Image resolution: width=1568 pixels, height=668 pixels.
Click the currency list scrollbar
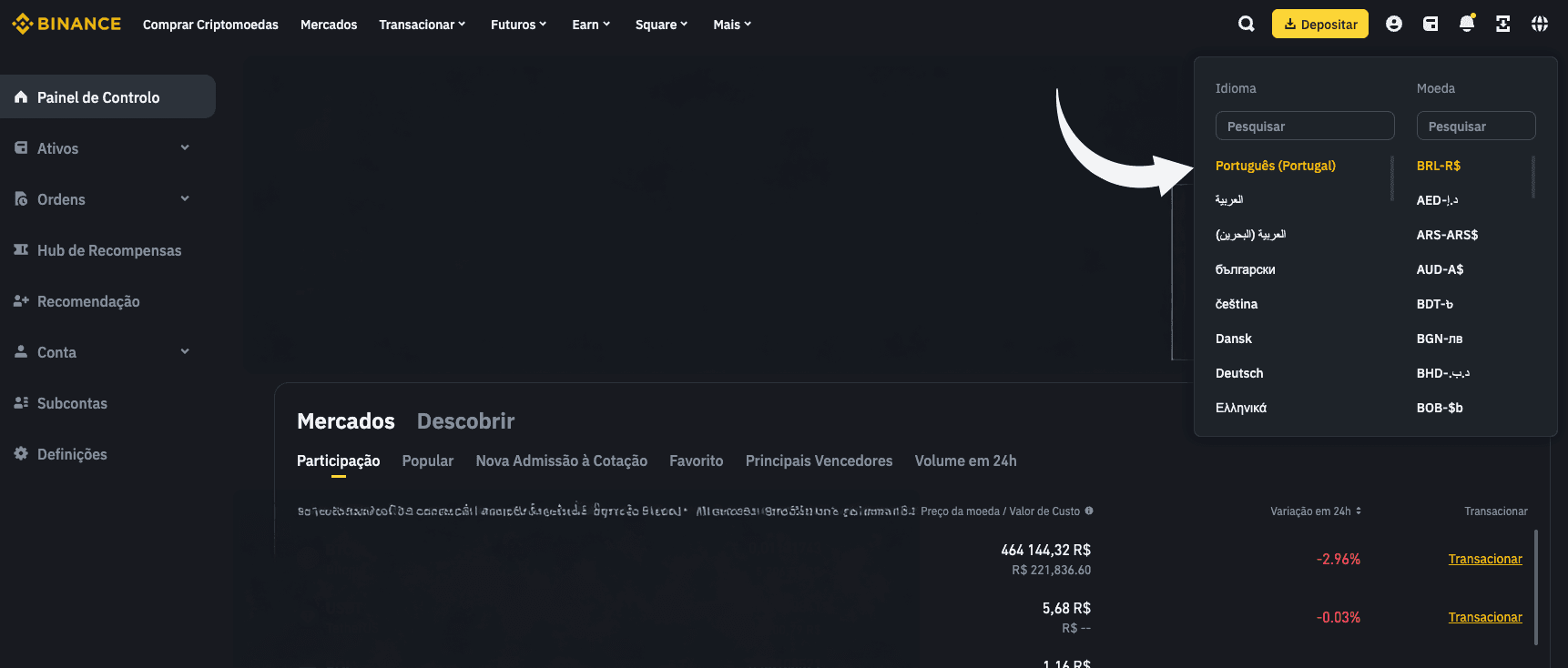[x=1533, y=177]
